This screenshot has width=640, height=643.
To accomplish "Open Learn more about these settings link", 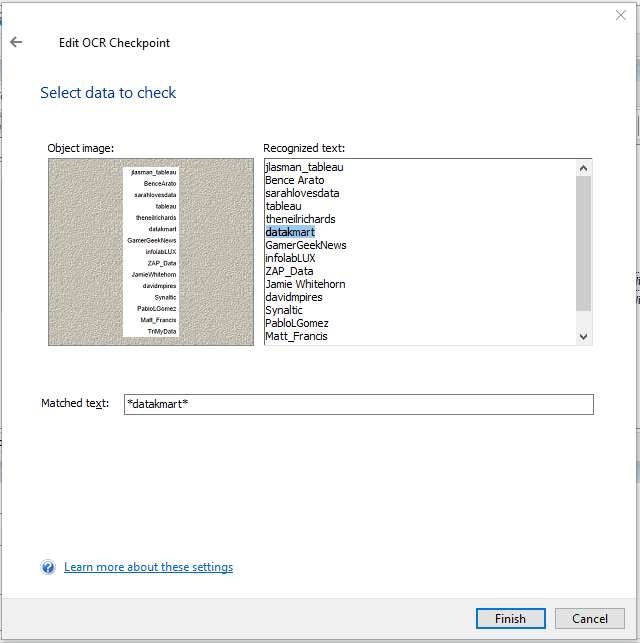I will click(x=148, y=567).
